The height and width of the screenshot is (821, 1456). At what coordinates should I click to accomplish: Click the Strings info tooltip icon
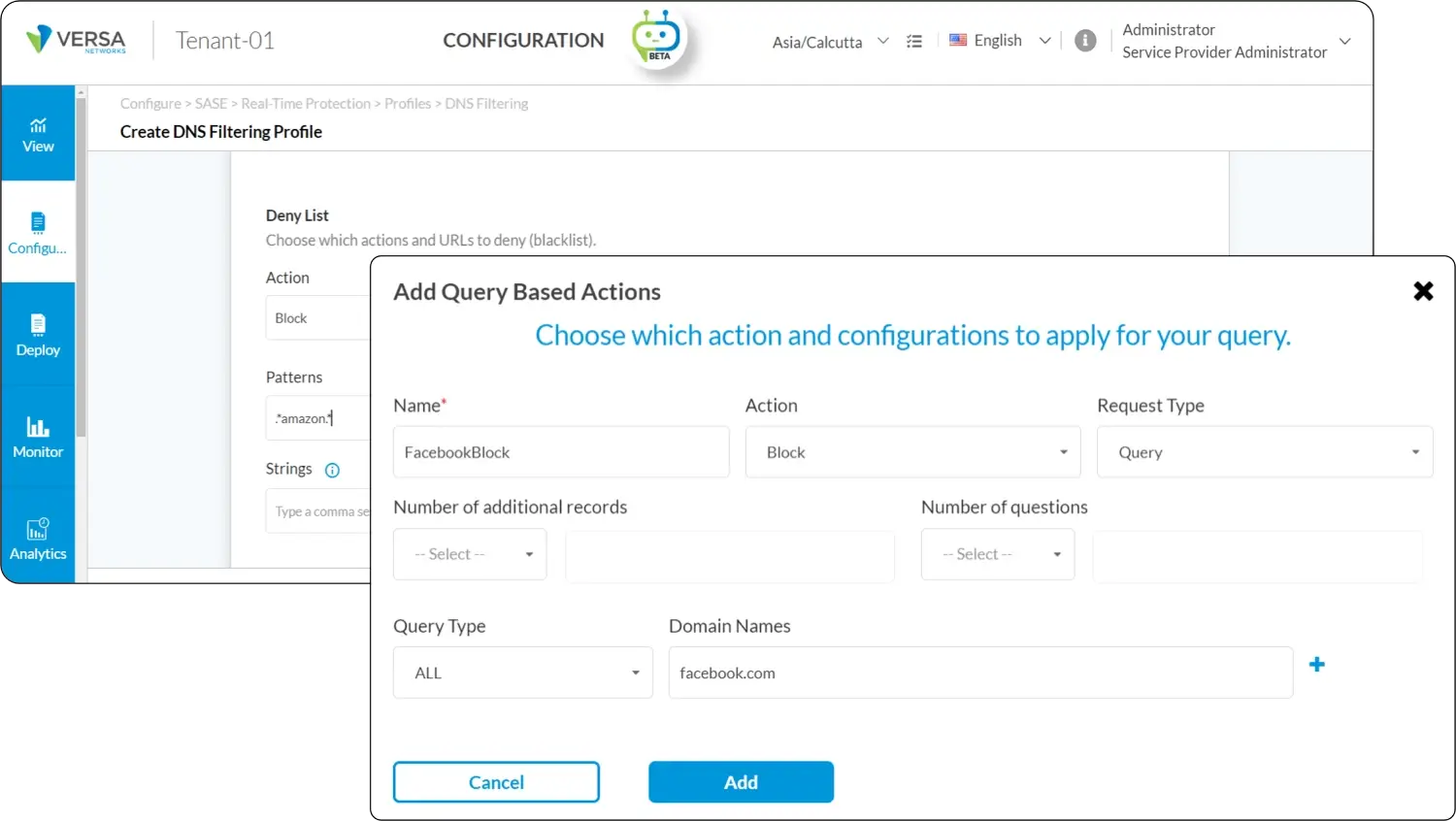point(332,470)
